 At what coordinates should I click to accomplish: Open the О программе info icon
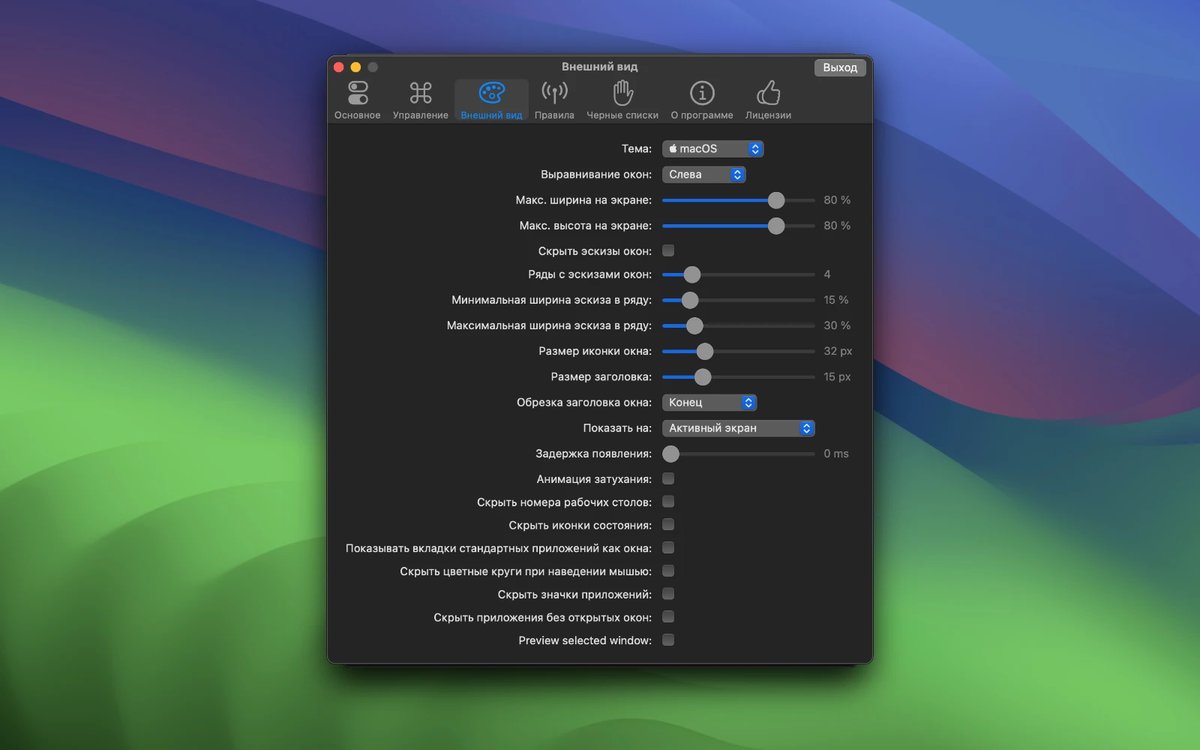[702, 94]
